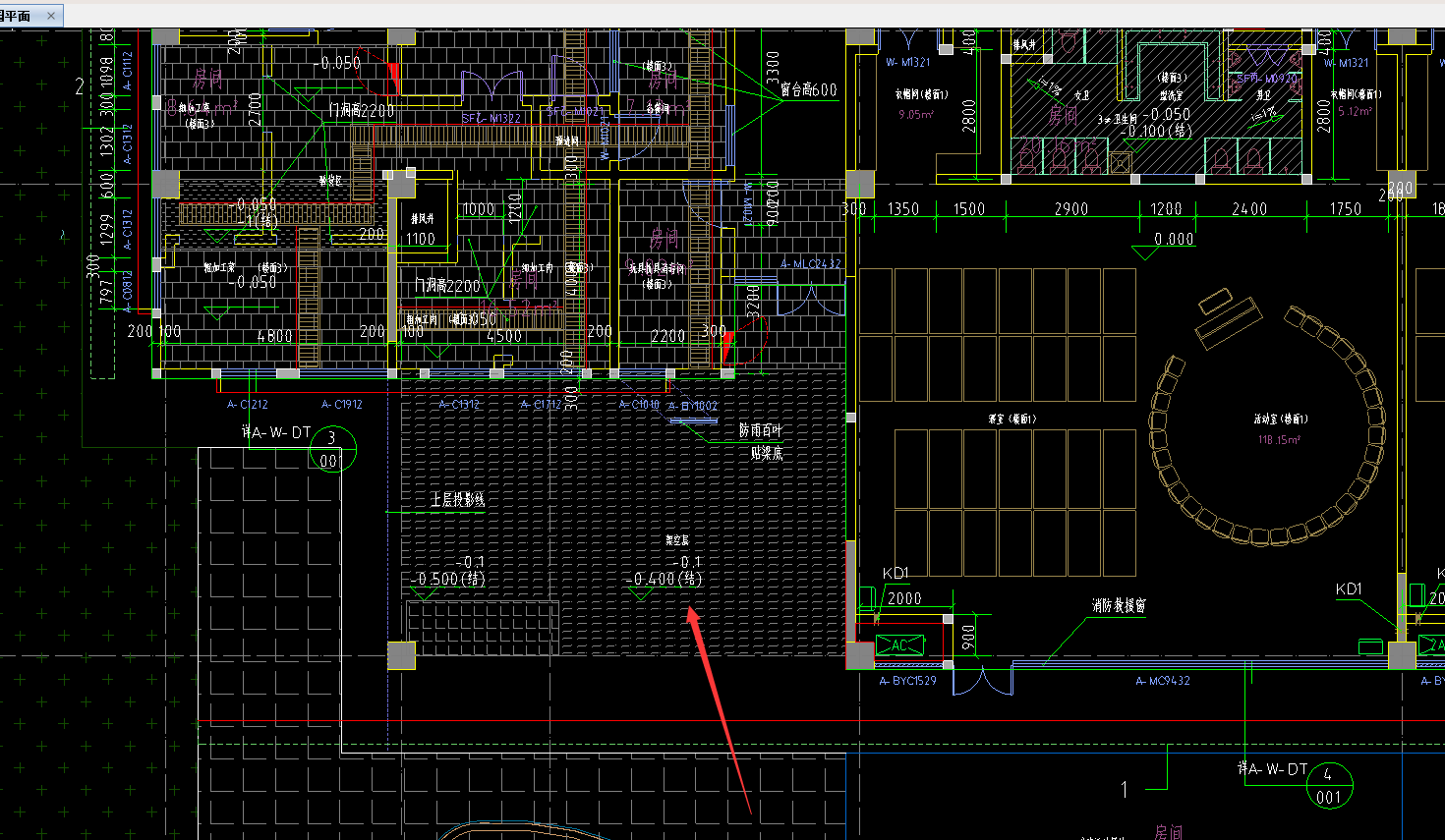Select the A-BYC1529 label

coord(907,680)
